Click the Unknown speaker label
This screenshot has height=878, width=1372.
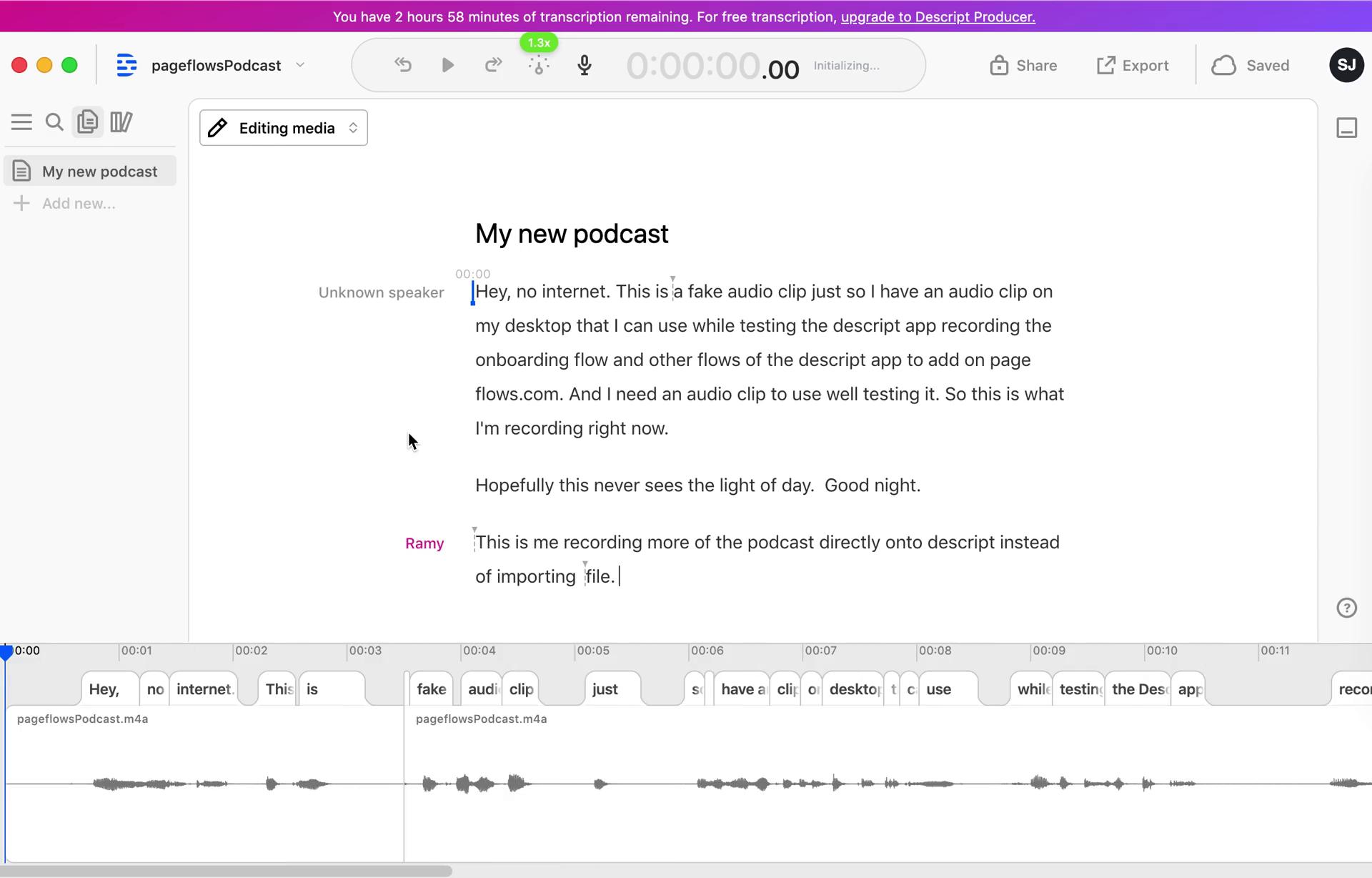click(381, 292)
